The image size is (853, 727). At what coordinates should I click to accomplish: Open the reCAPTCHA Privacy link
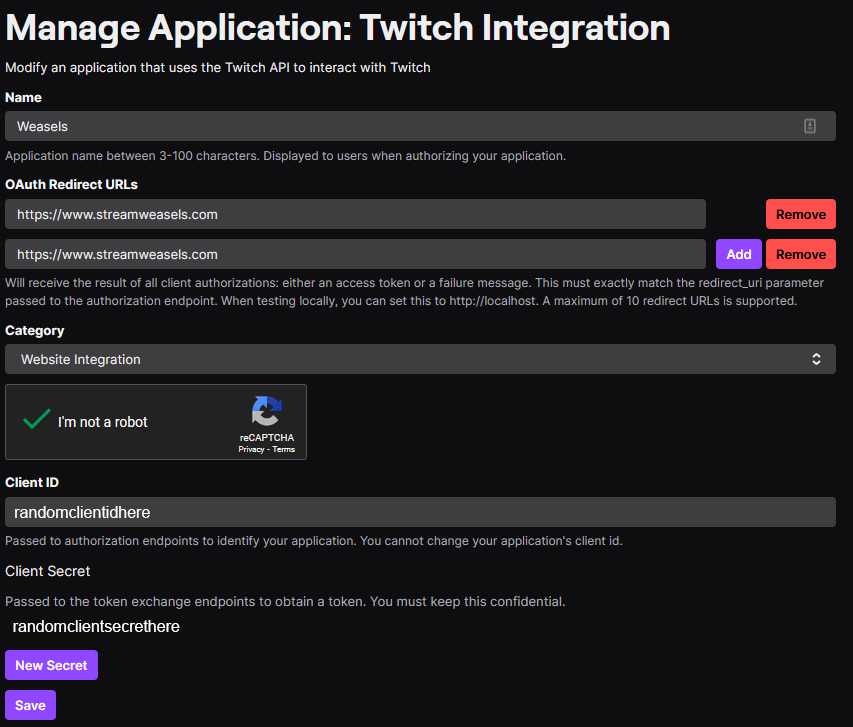pos(251,449)
